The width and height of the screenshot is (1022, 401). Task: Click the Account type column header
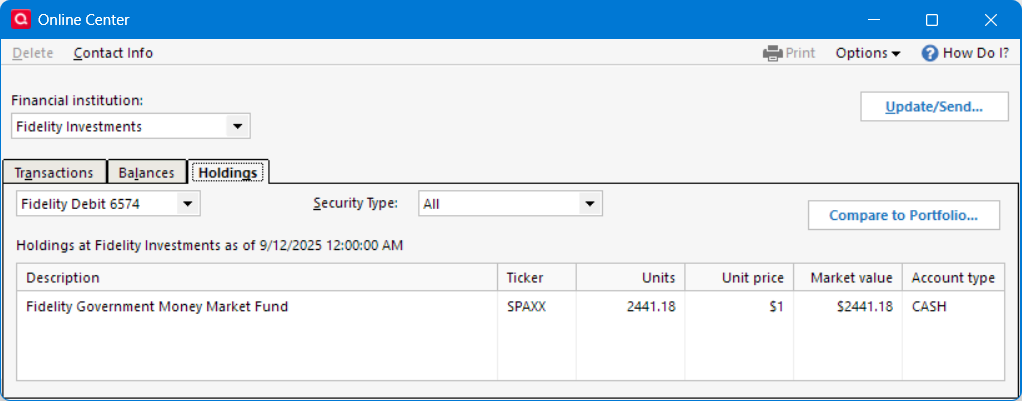953,278
